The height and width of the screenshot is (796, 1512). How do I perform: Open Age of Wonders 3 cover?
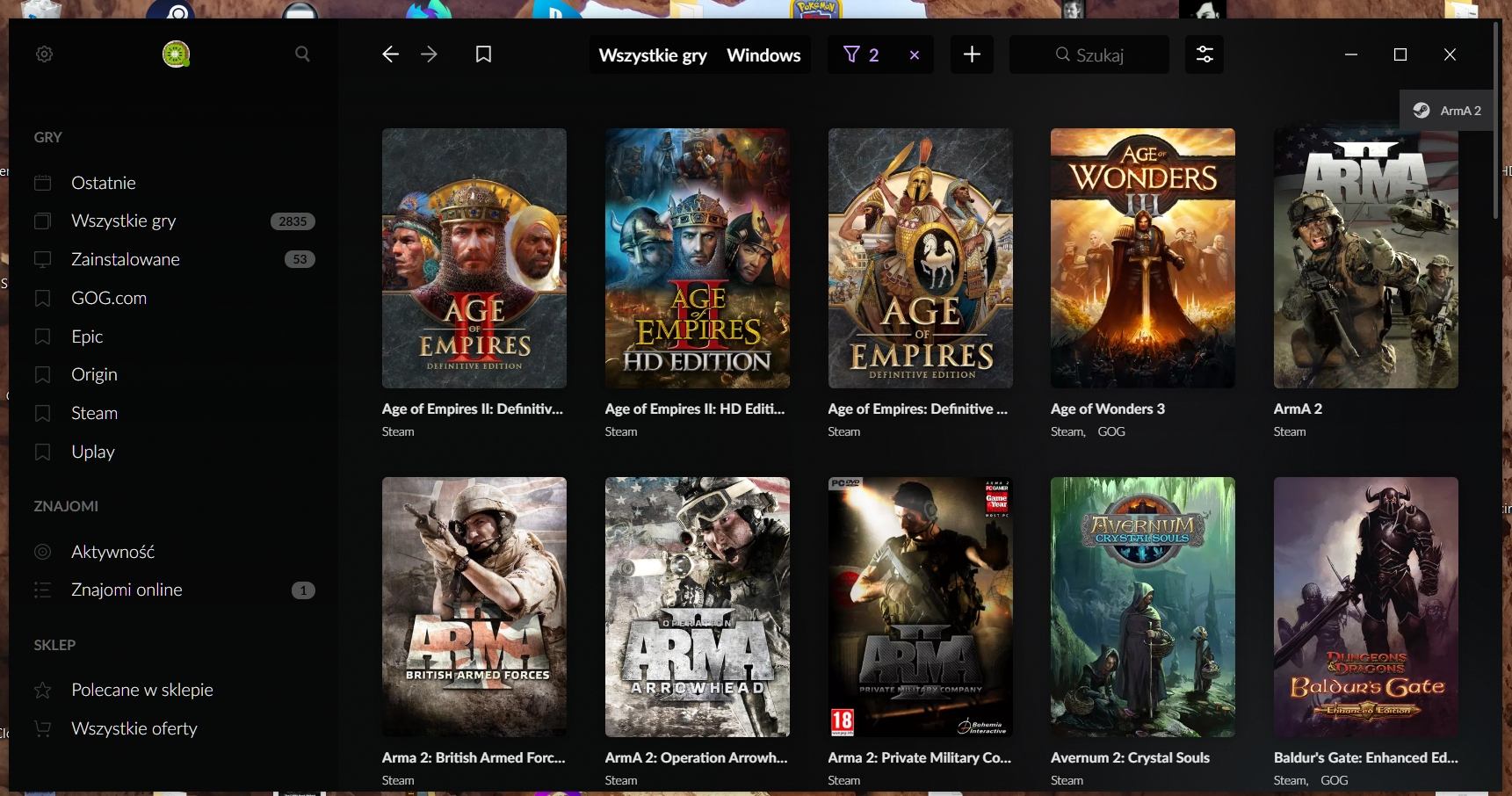1143,258
